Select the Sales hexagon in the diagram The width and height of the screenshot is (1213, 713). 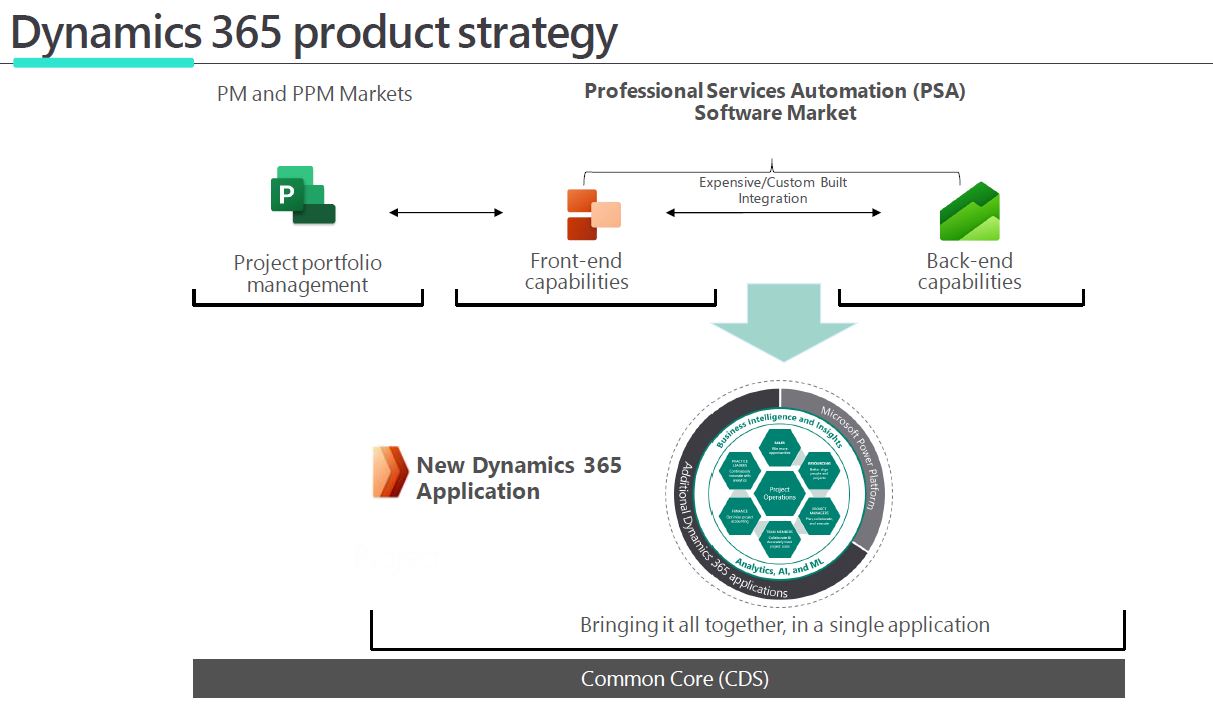[779, 447]
